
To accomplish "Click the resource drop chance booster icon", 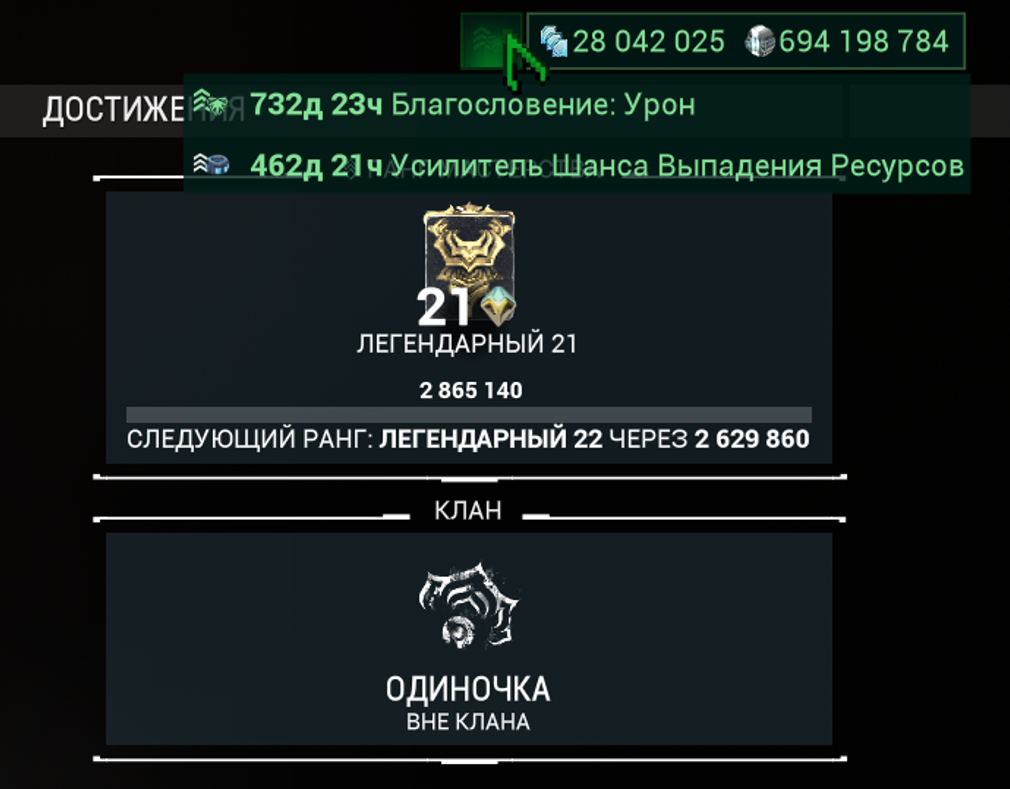I will [x=211, y=164].
